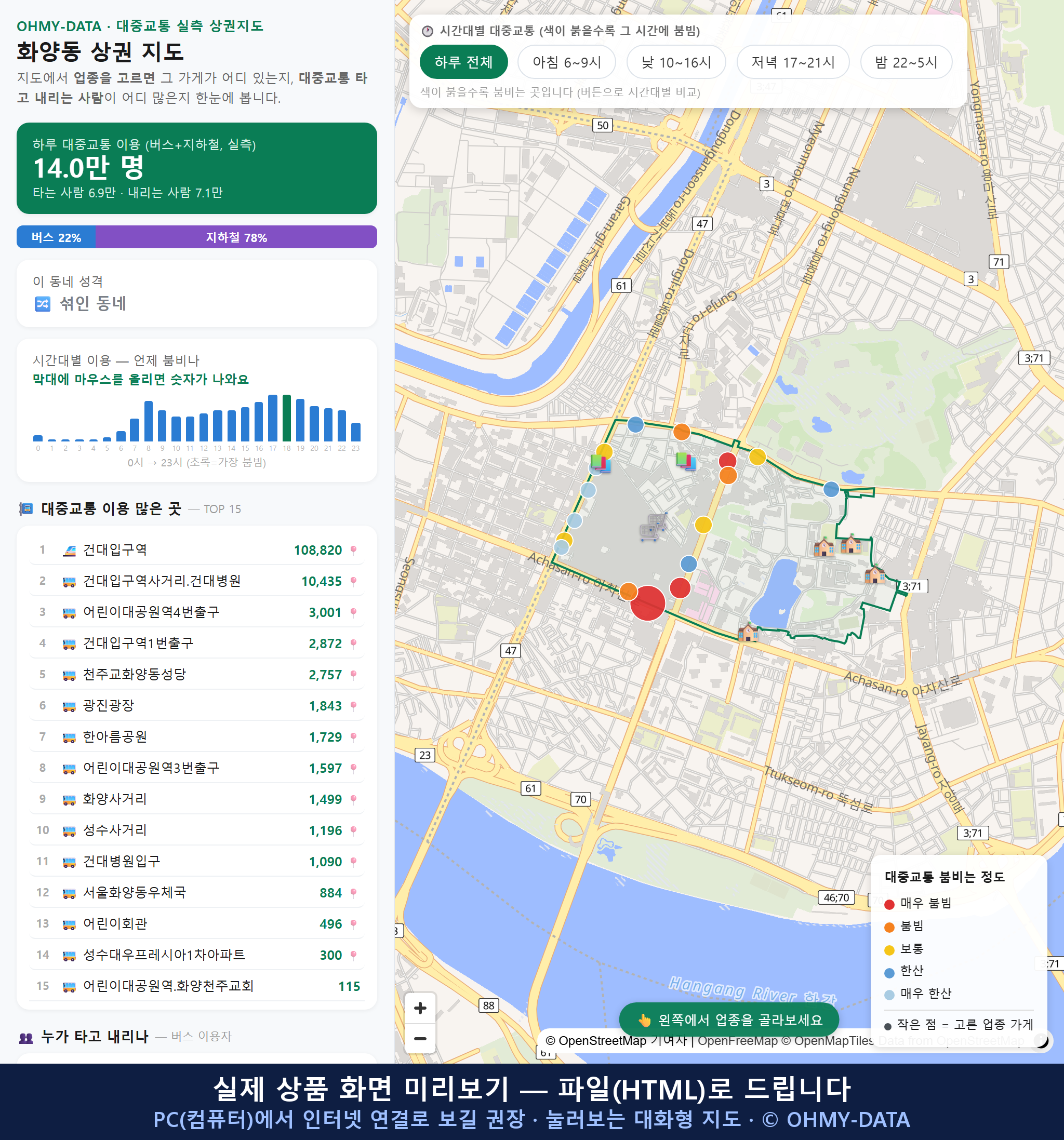1064x1140 pixels.
Task: Click the 어린이대공원역3번출구 row text
Action: click(151, 769)
